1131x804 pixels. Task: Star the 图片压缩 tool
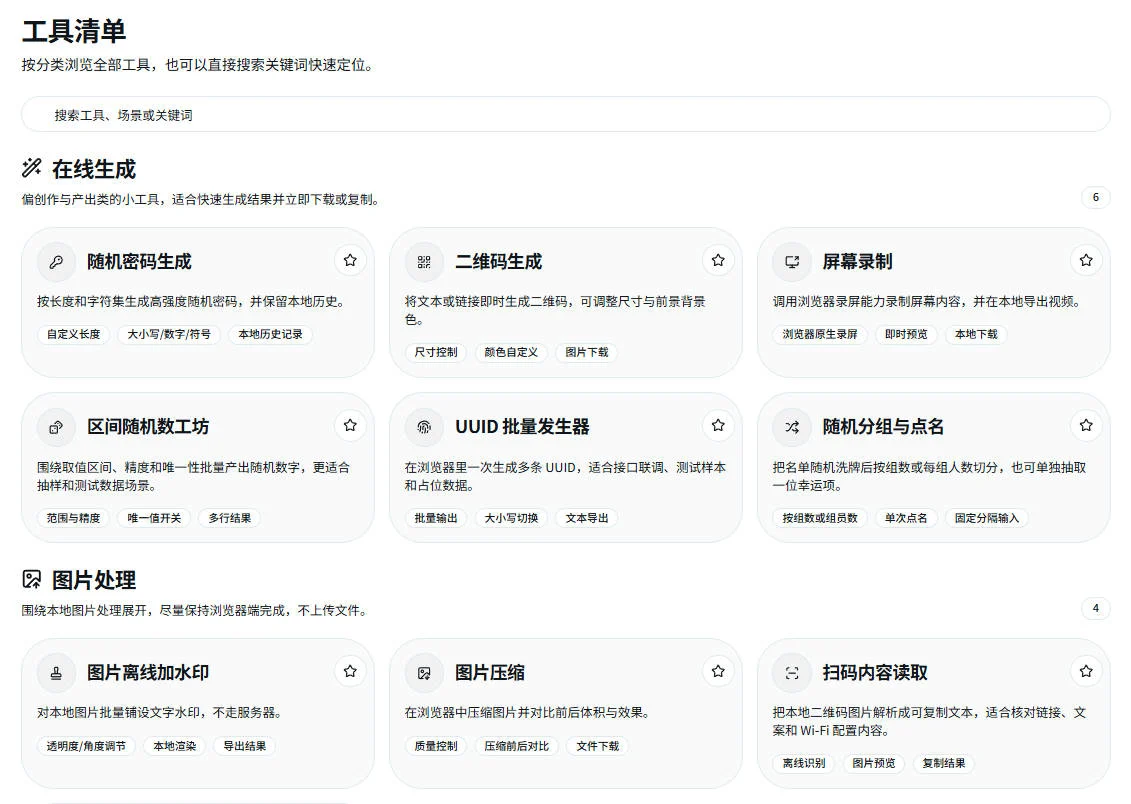(717, 671)
